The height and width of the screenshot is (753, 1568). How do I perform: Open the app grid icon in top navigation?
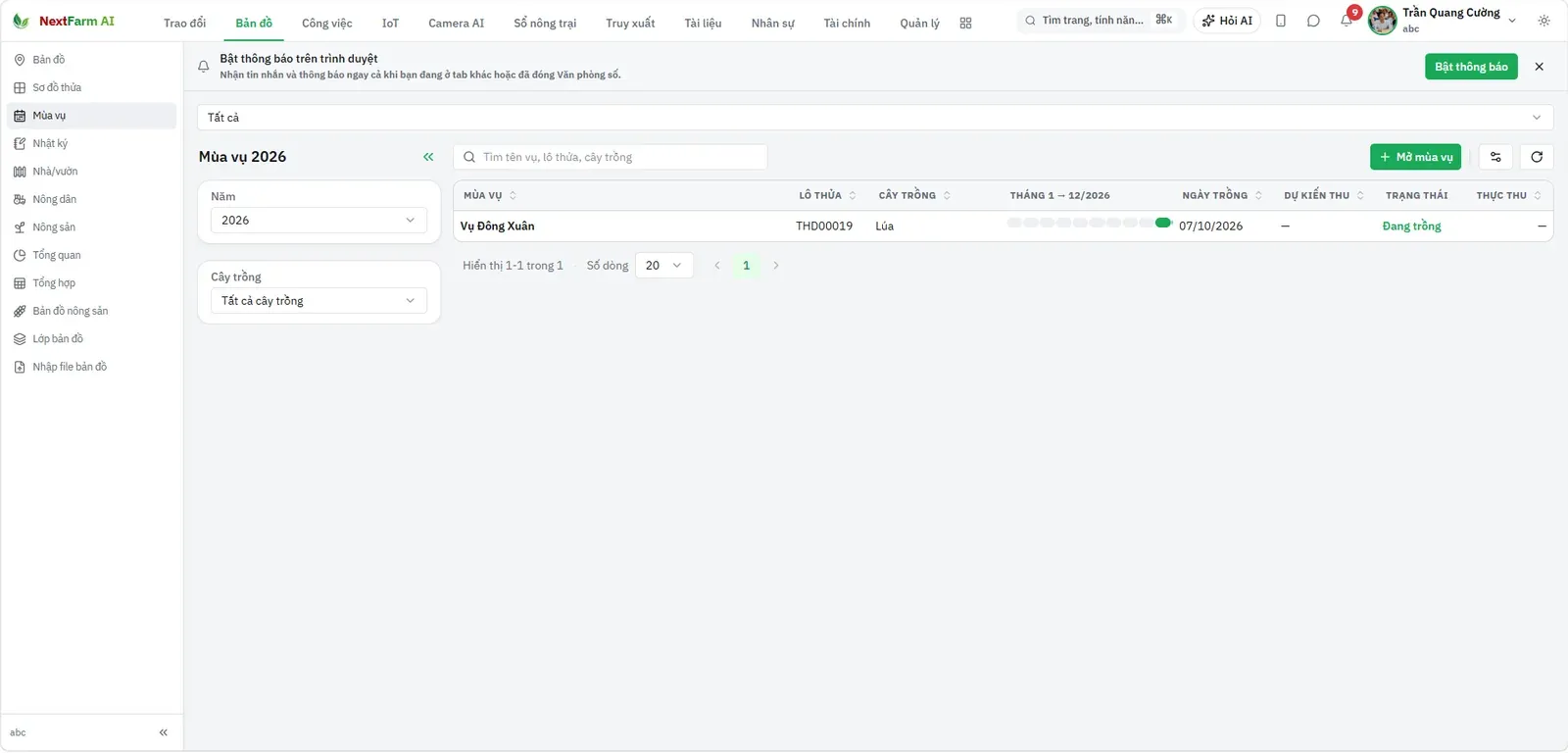coord(965,23)
